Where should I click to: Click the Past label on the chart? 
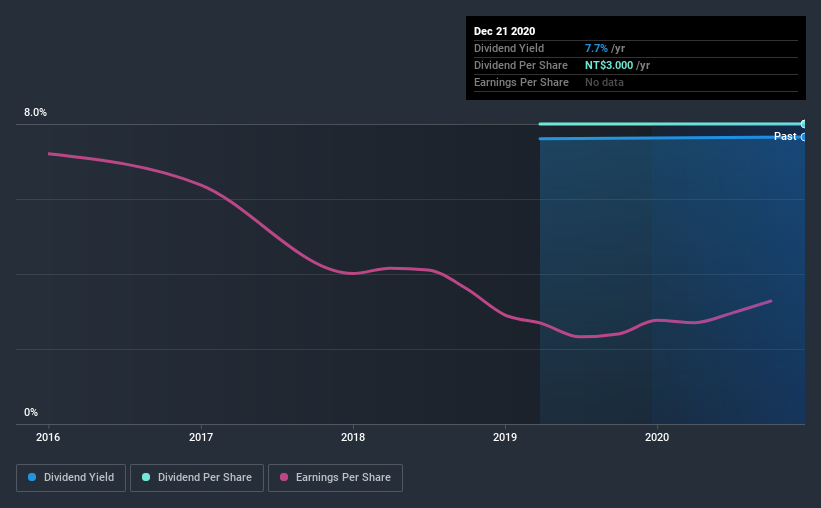pyautogui.click(x=785, y=137)
